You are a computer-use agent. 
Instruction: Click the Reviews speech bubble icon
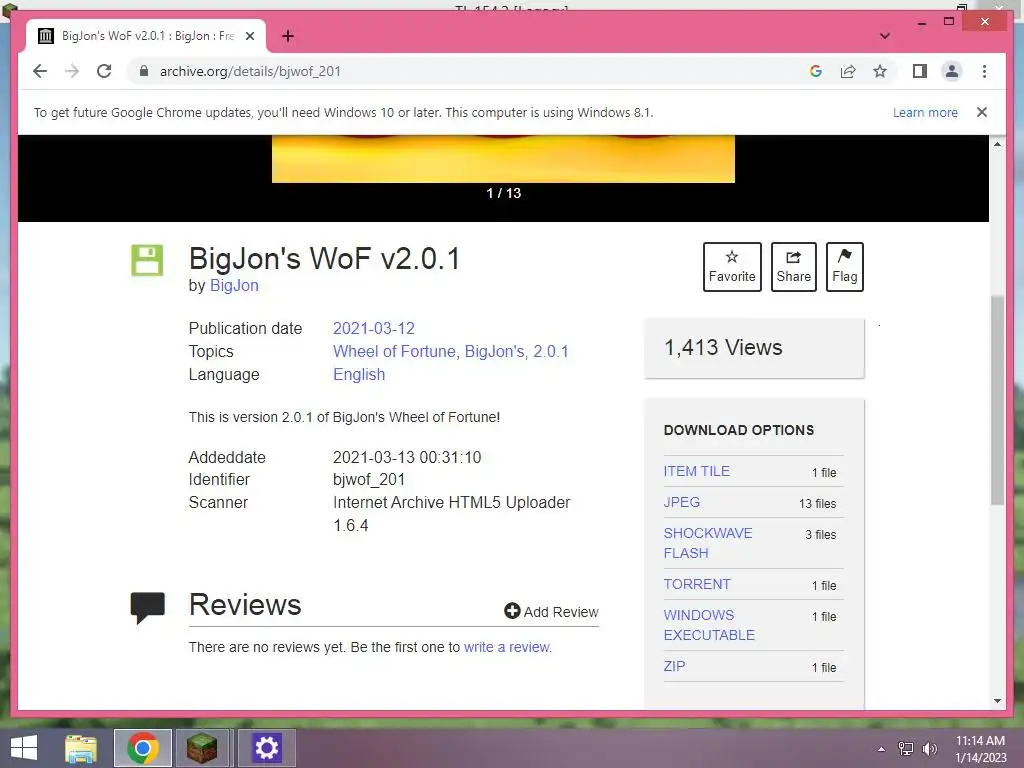(x=148, y=608)
